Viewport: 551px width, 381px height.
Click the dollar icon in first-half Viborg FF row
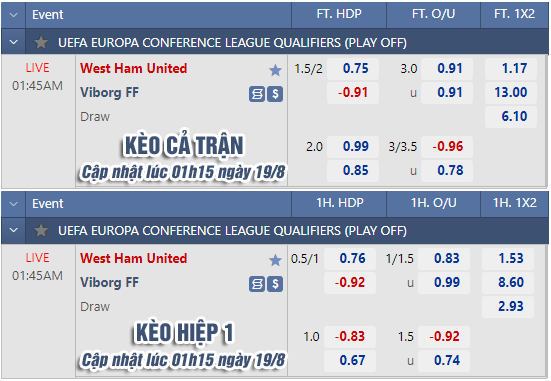click(275, 284)
